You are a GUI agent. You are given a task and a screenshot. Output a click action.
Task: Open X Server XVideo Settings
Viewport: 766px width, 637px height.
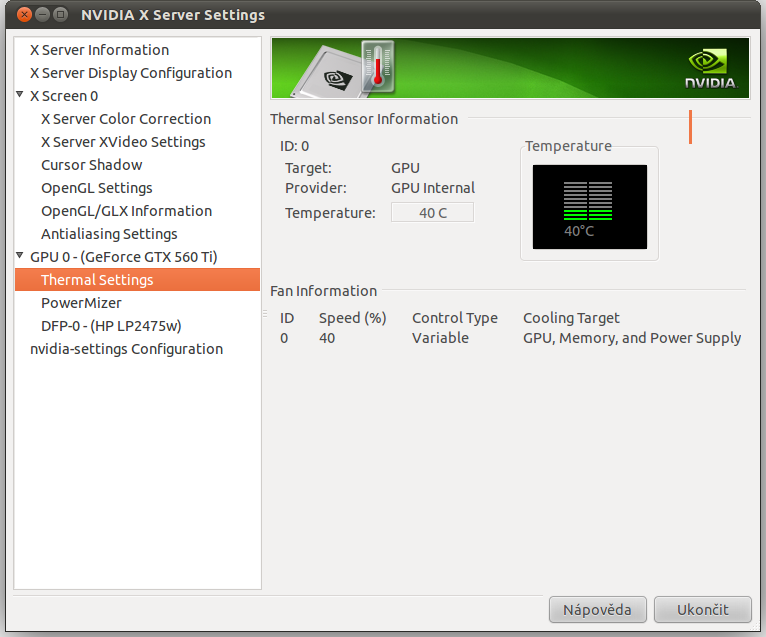123,142
